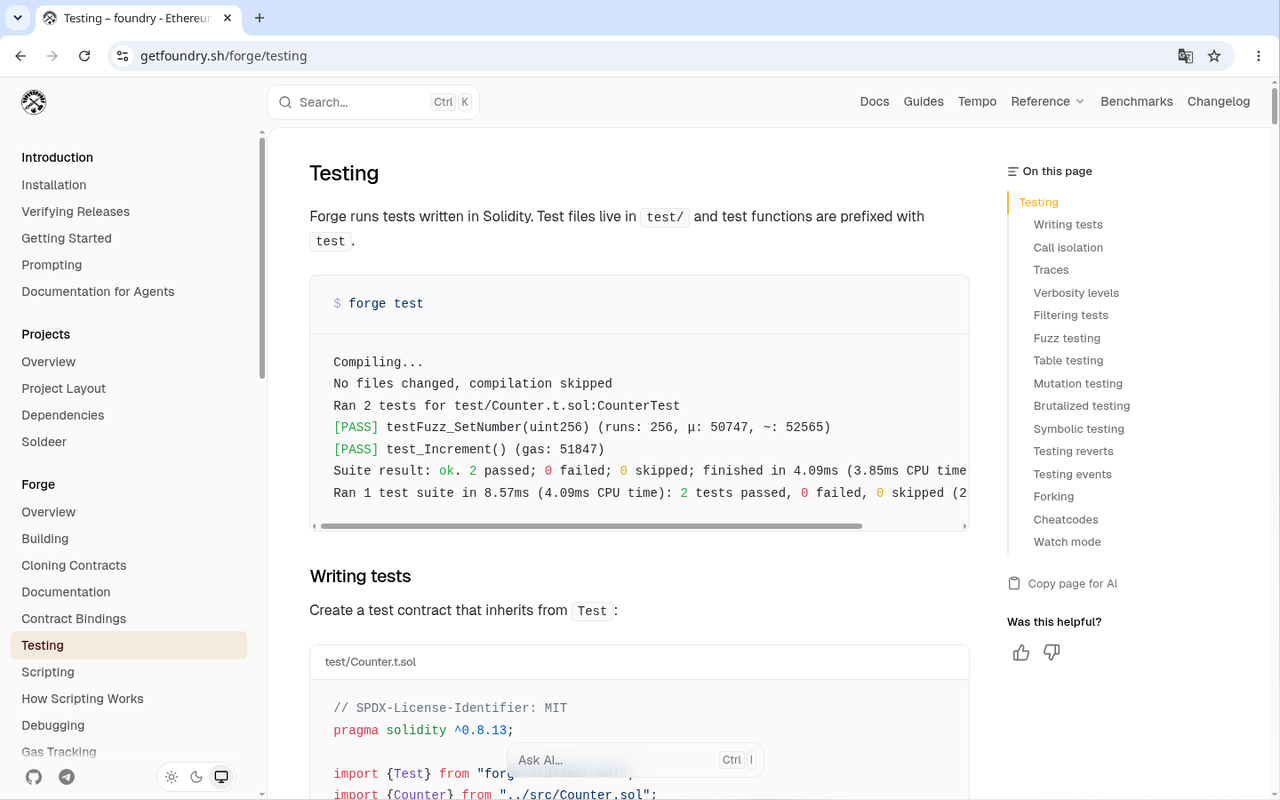Click the Ask AI input box
The height and width of the screenshot is (800, 1280).
[x=635, y=760]
